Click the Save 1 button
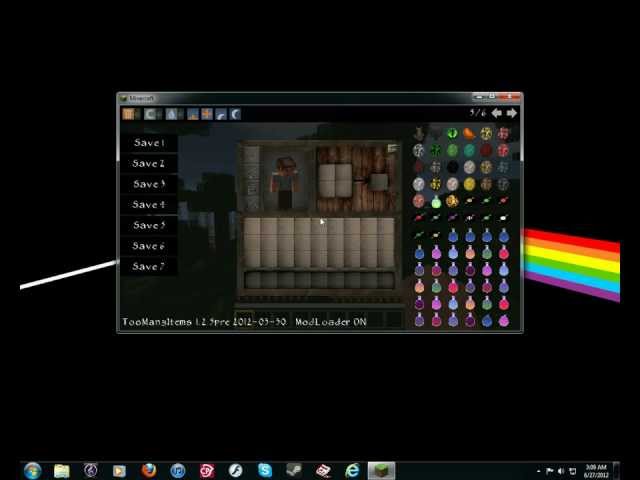This screenshot has height=480, width=640. click(x=149, y=143)
